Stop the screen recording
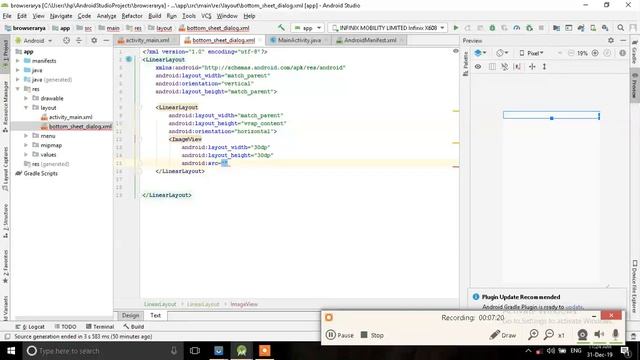This screenshot has height=360, width=640. pyautogui.click(x=372, y=335)
